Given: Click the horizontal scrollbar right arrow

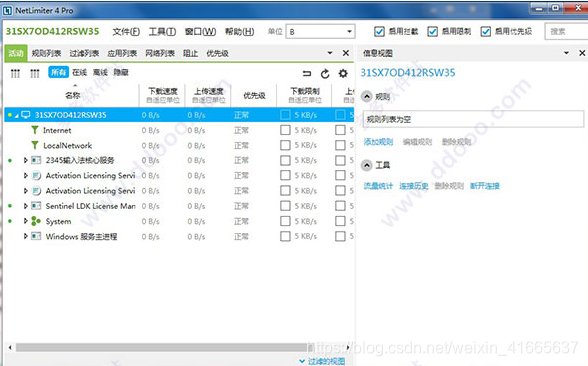Looking at the screenshot, I should (348, 348).
